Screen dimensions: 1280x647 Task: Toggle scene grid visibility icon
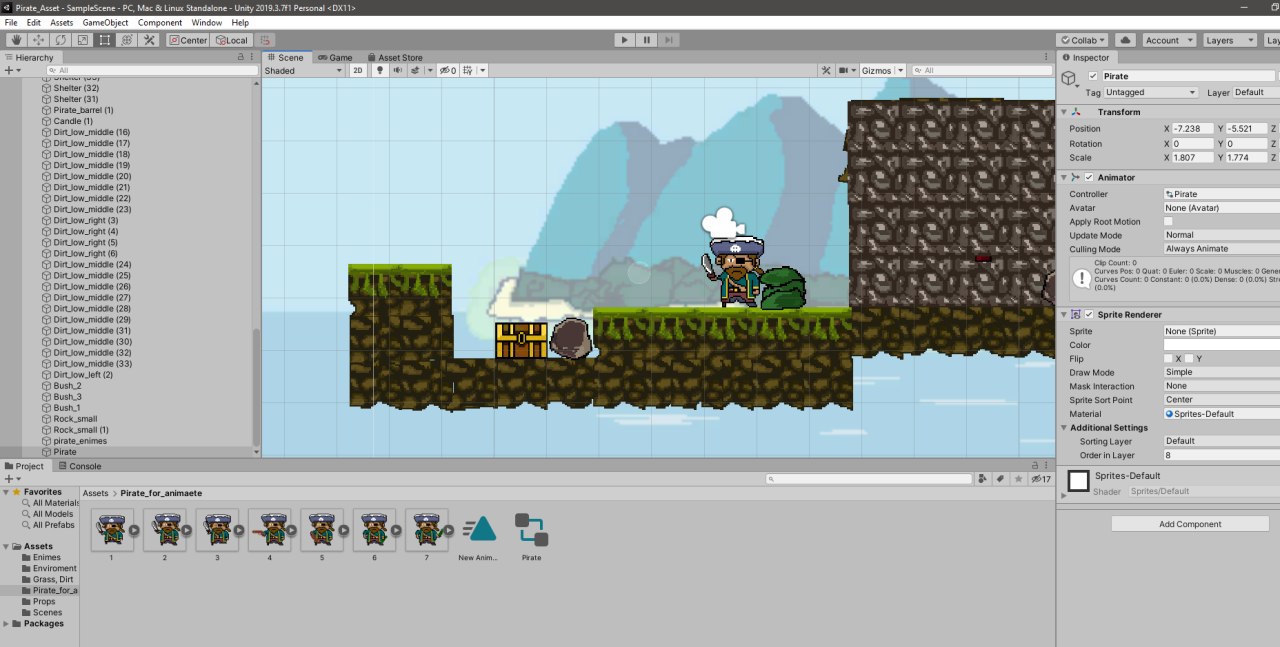[469, 70]
